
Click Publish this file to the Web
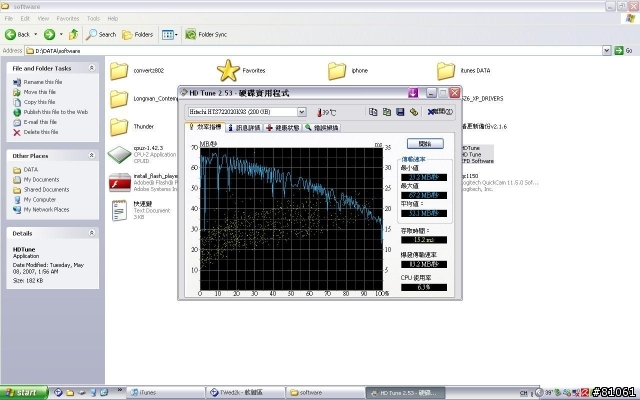(x=56, y=112)
